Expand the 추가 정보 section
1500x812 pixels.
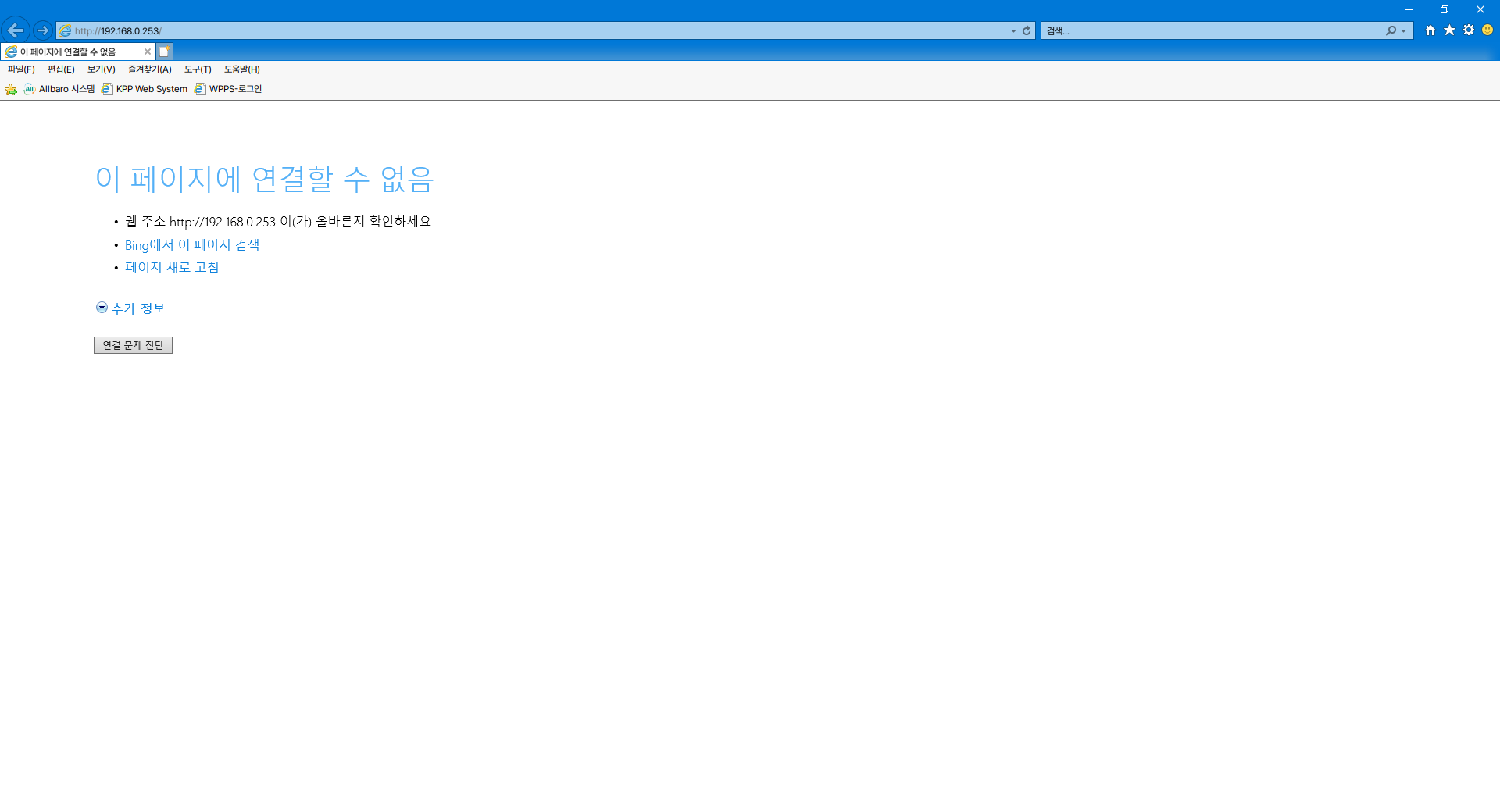pos(130,308)
